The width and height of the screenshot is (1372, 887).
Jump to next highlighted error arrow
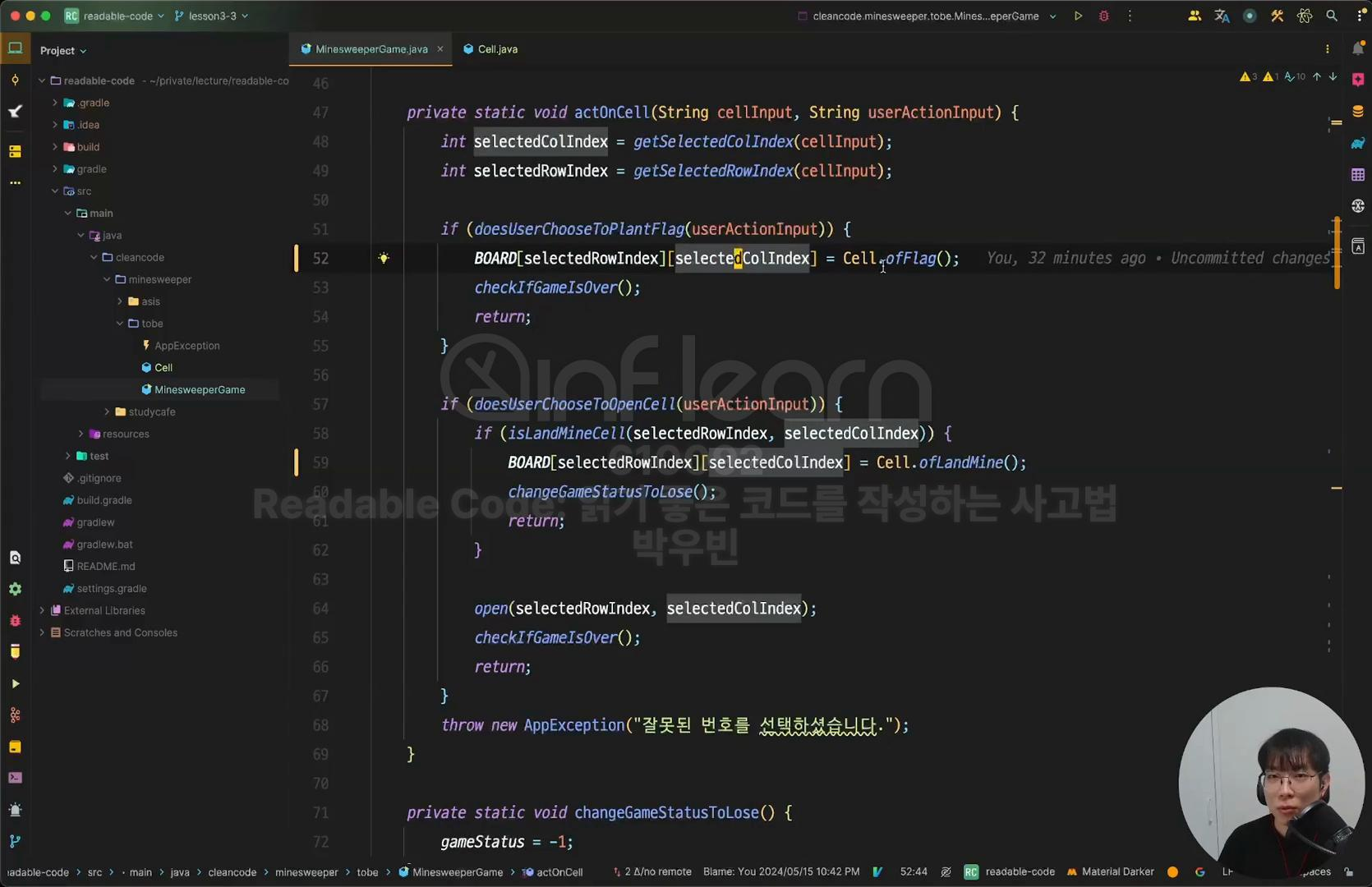point(1333,76)
